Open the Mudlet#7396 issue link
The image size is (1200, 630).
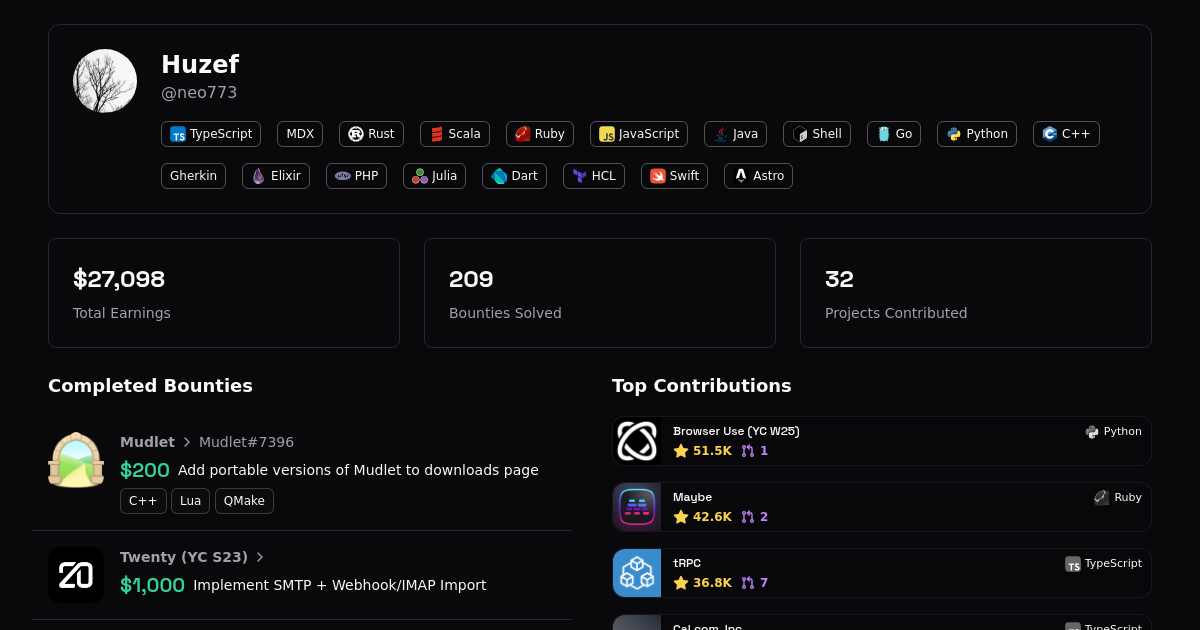(x=246, y=442)
